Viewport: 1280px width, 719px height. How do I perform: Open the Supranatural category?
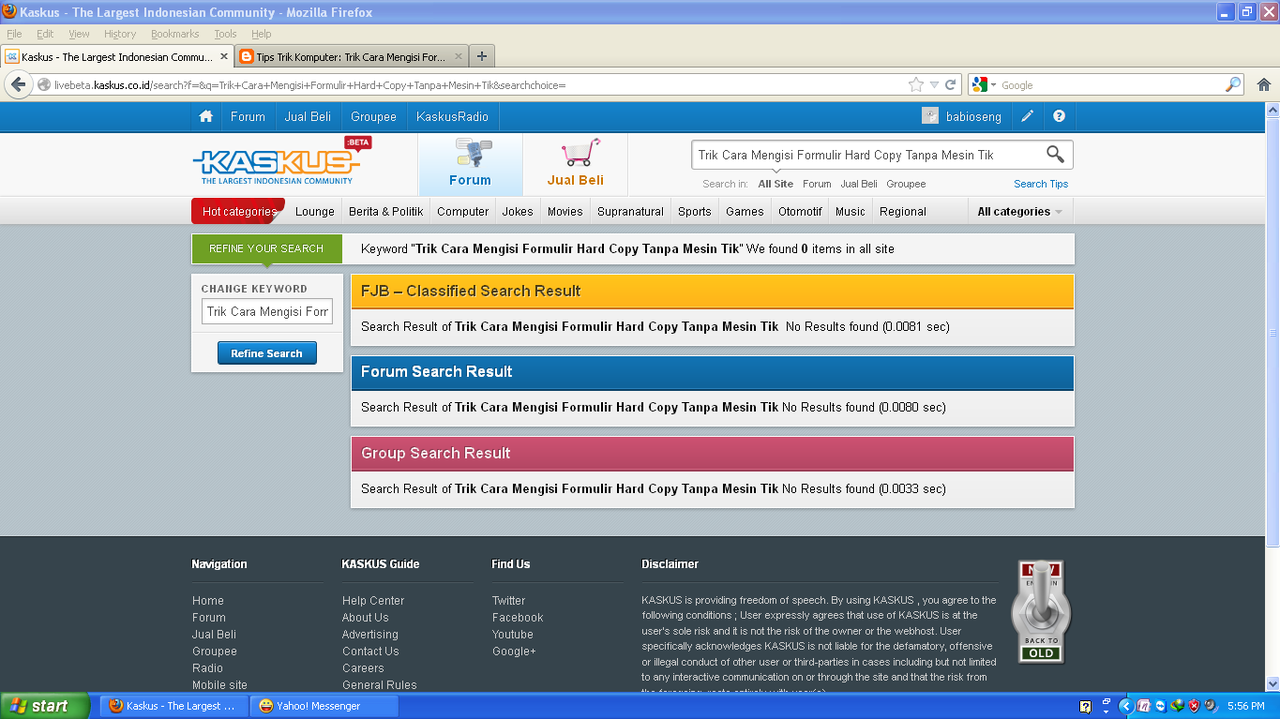(x=630, y=211)
